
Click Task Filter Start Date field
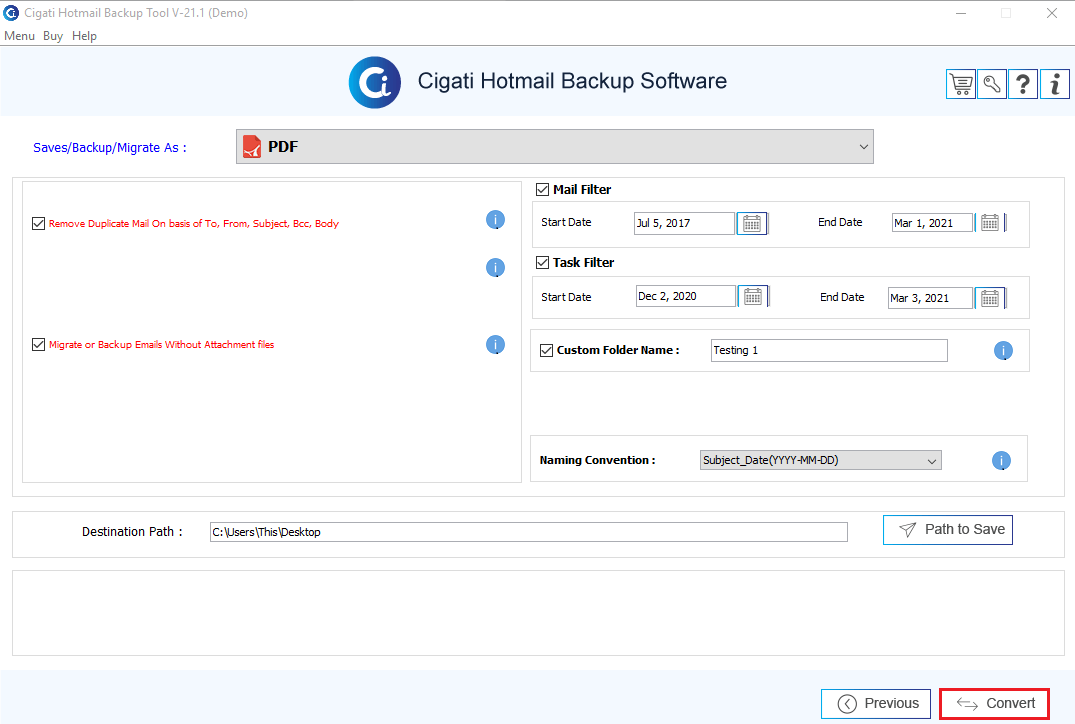coord(686,296)
